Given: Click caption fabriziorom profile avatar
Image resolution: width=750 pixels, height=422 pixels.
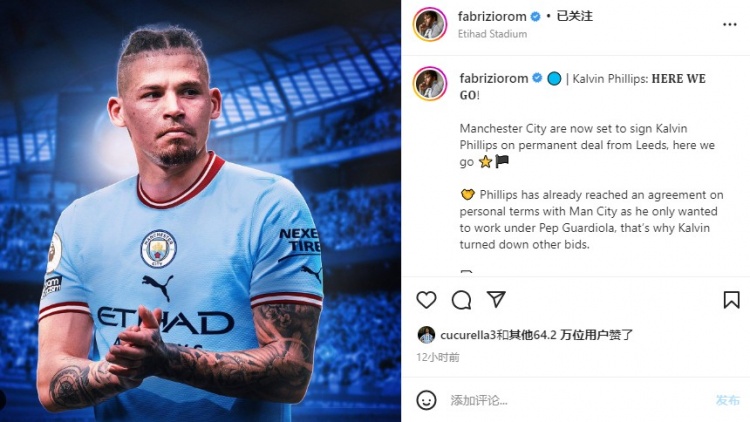Looking at the screenshot, I should (x=430, y=84).
